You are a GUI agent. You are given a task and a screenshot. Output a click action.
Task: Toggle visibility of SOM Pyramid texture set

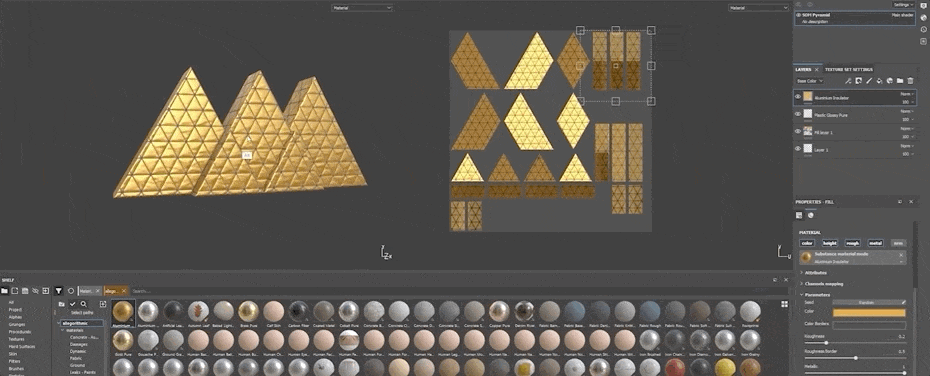click(x=799, y=14)
